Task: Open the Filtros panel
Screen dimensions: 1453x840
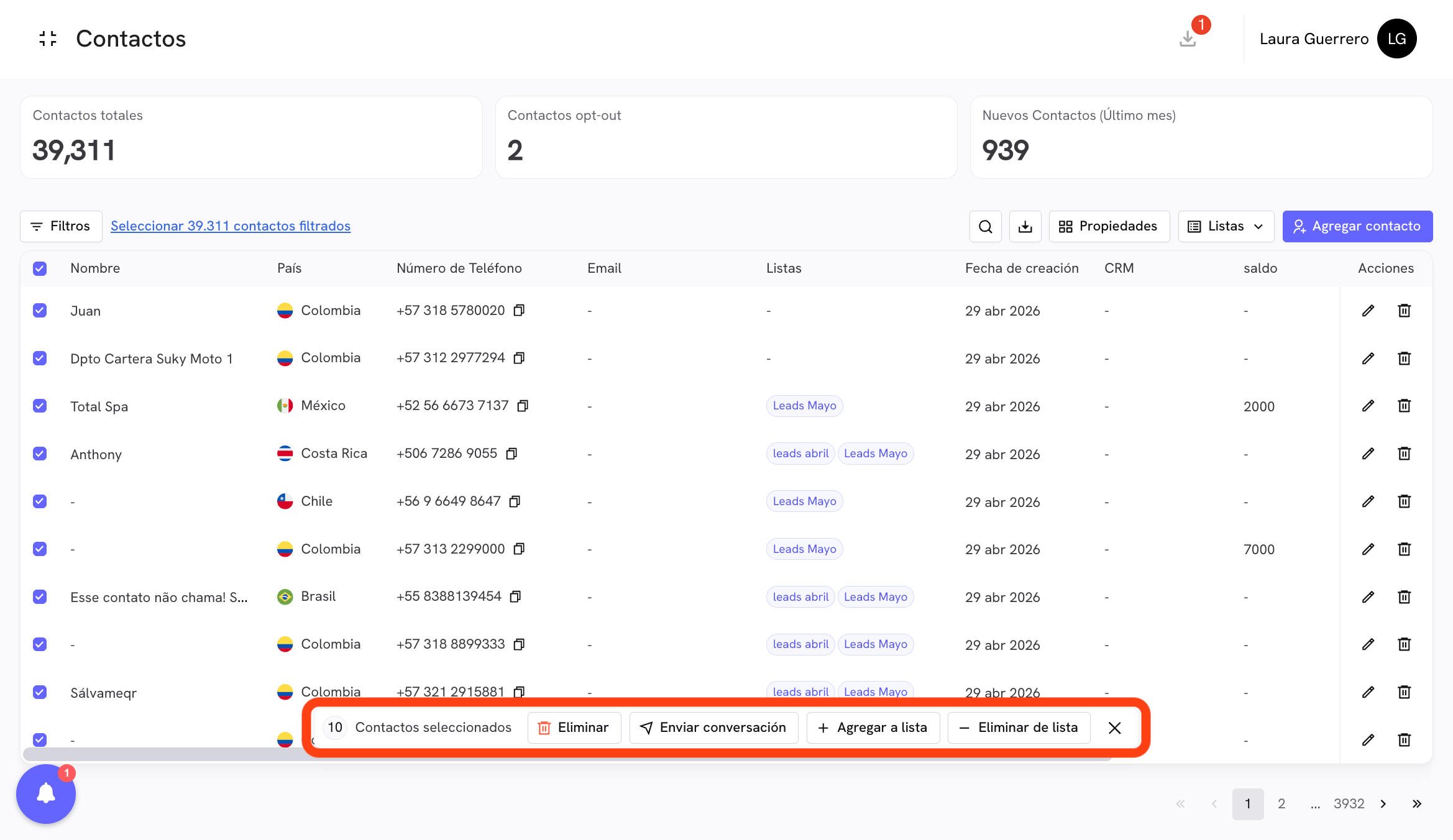Action: [x=61, y=226]
